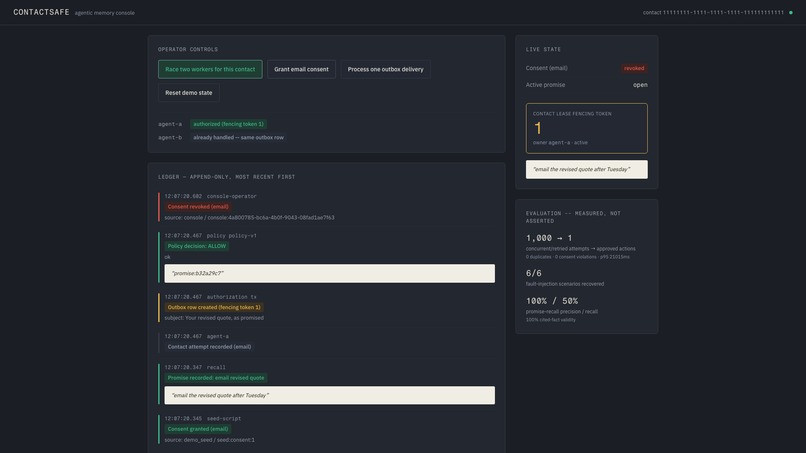
Task: Click the Active promise 'open' value
Action: (x=640, y=85)
